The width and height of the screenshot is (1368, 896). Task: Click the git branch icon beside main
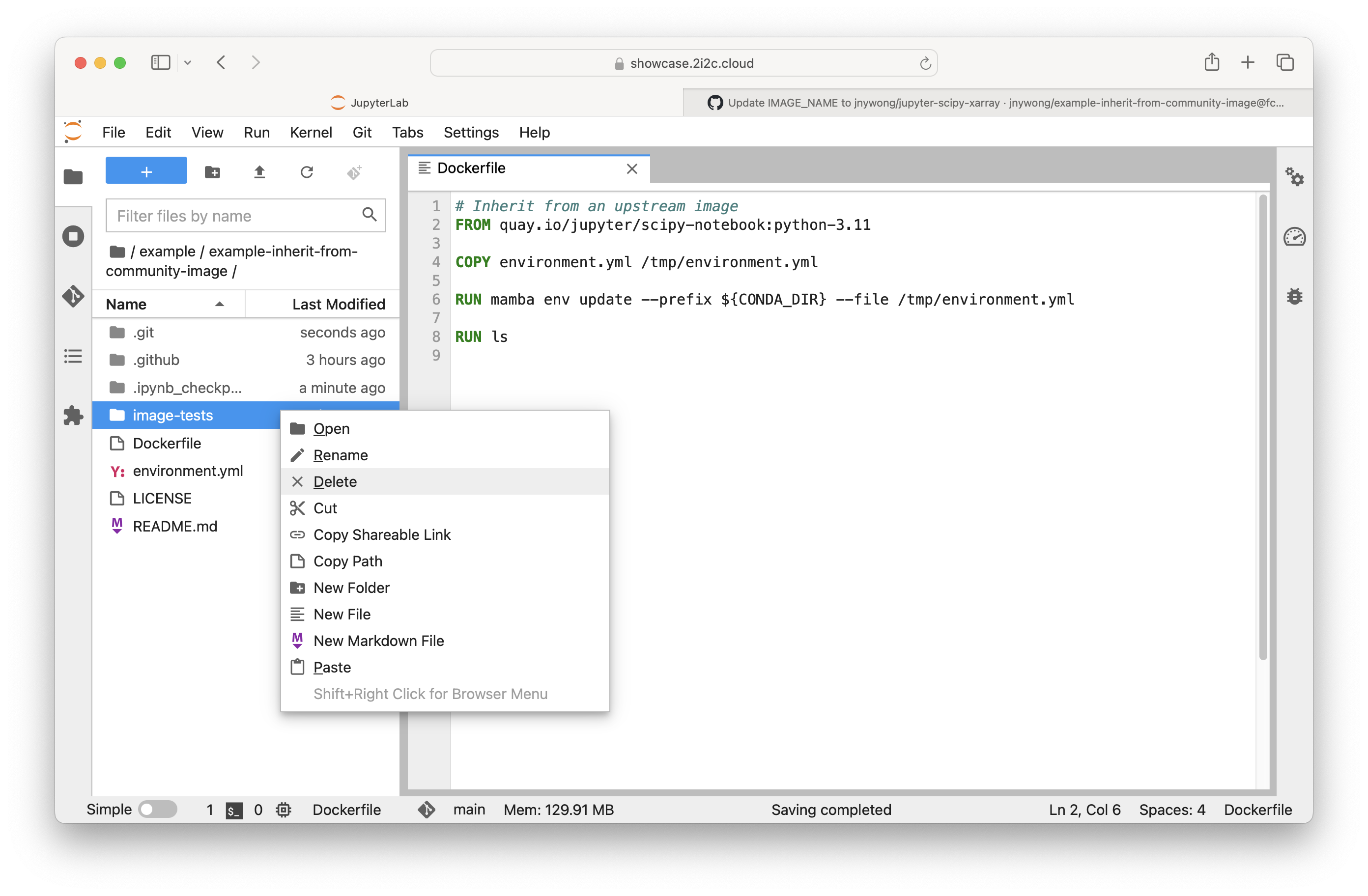pos(426,810)
